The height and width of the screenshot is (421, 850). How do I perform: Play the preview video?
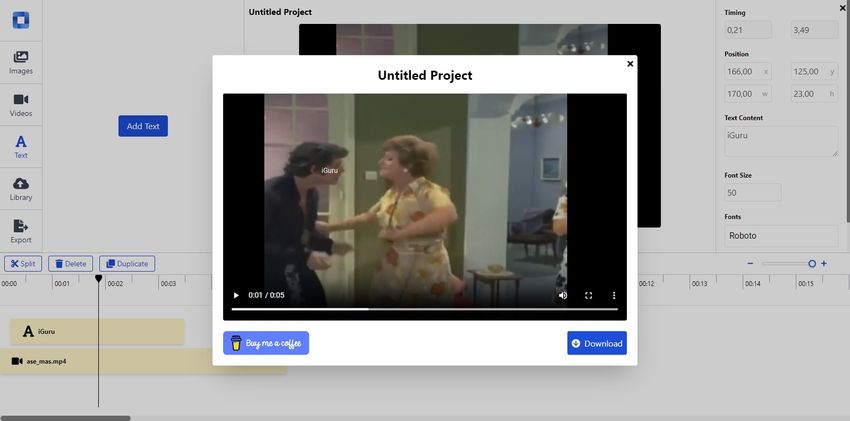point(236,295)
